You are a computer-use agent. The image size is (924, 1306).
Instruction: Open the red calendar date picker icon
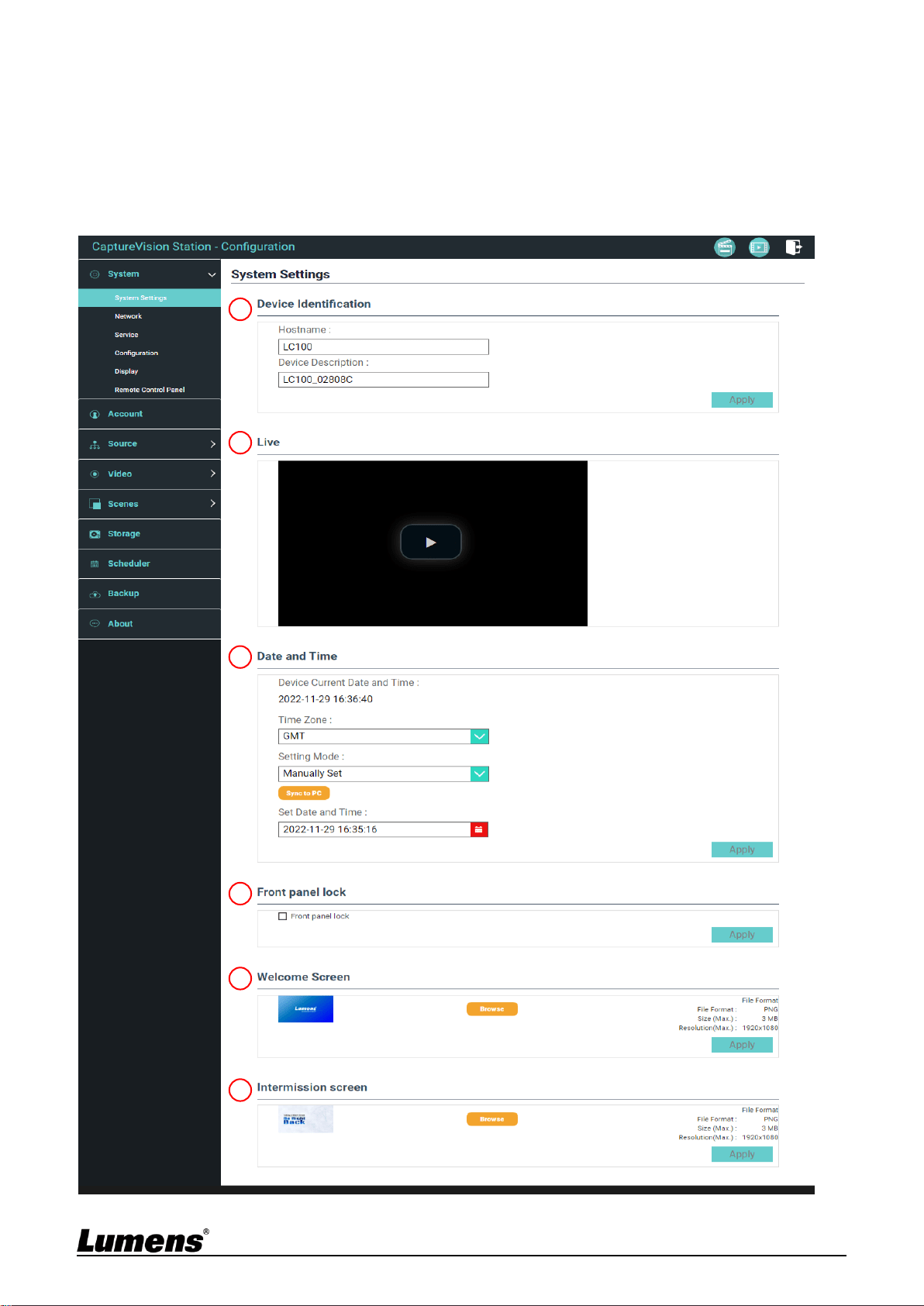tap(479, 829)
